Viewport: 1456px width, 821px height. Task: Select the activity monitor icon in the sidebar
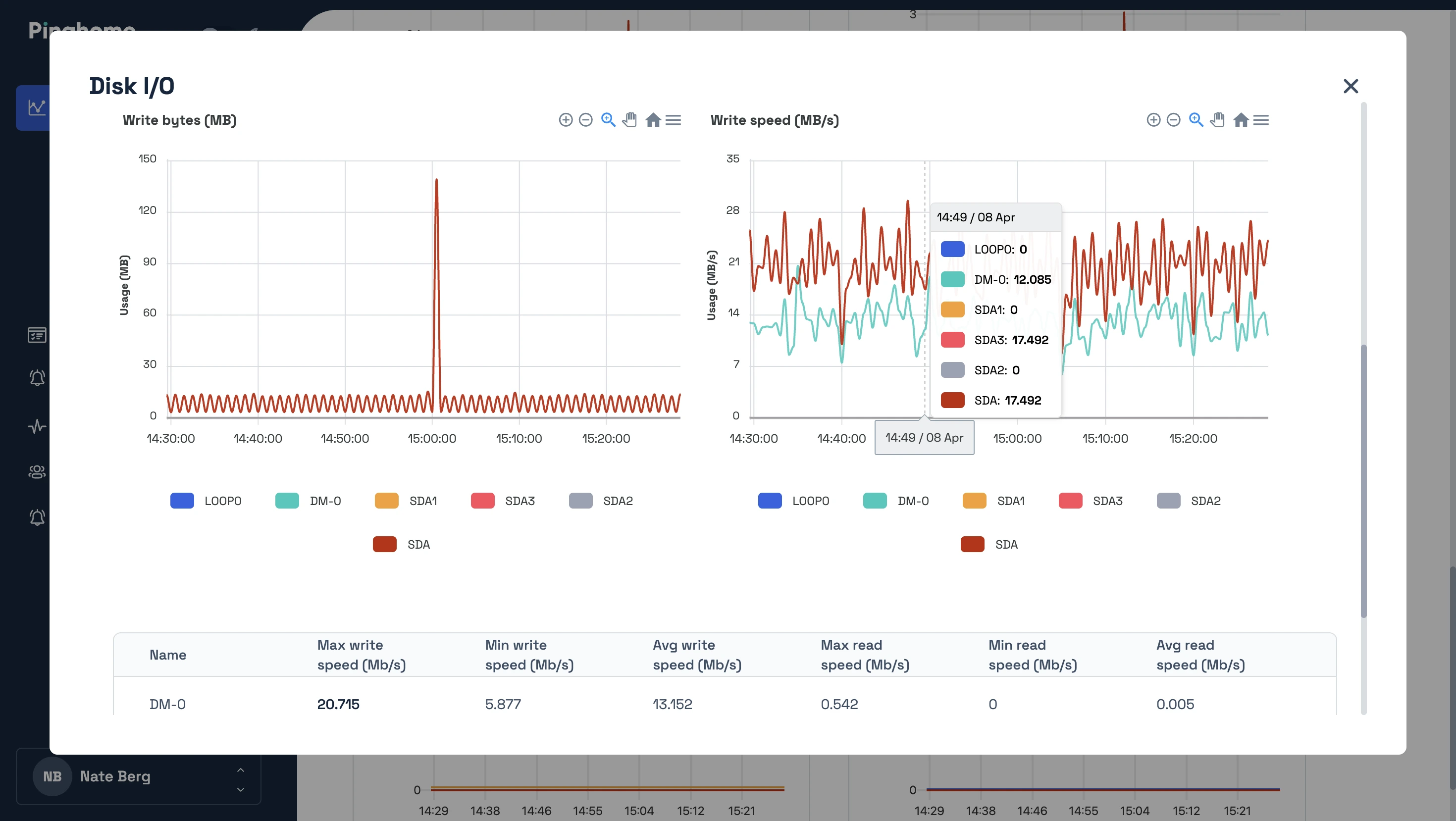[x=37, y=426]
